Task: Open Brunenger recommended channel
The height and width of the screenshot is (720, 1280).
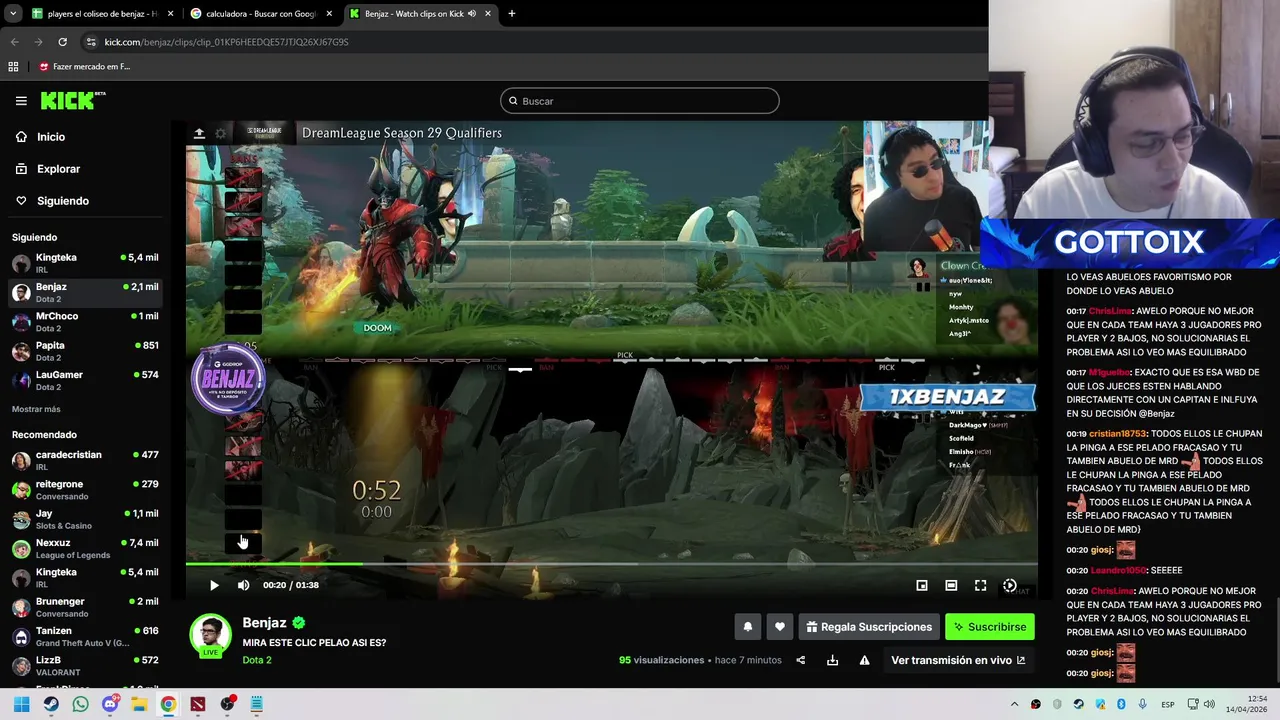Action: click(x=85, y=607)
